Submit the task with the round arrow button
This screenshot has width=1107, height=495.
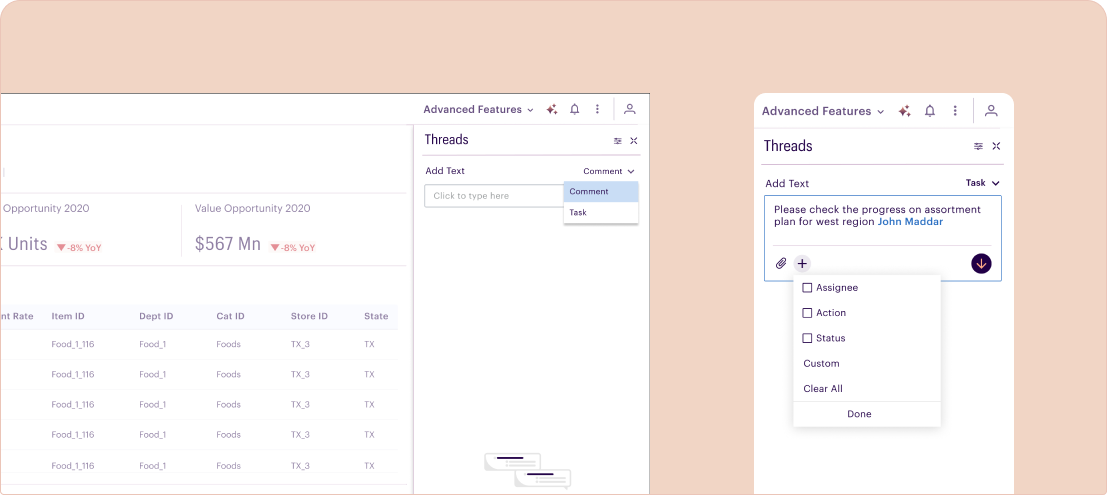[x=981, y=263]
